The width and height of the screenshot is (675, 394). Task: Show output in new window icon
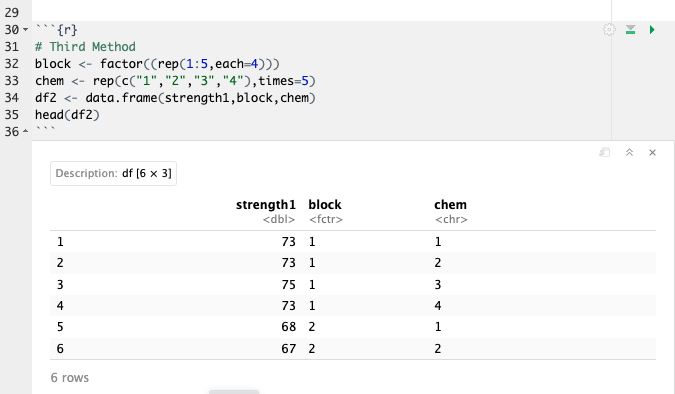[605, 152]
